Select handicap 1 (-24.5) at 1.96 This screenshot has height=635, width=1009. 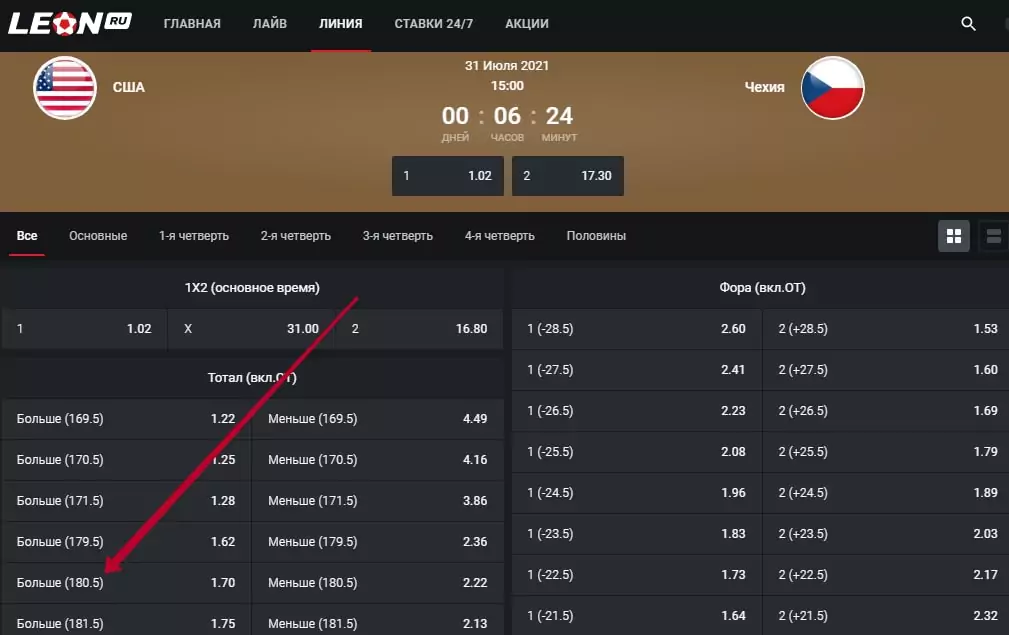[636, 493]
